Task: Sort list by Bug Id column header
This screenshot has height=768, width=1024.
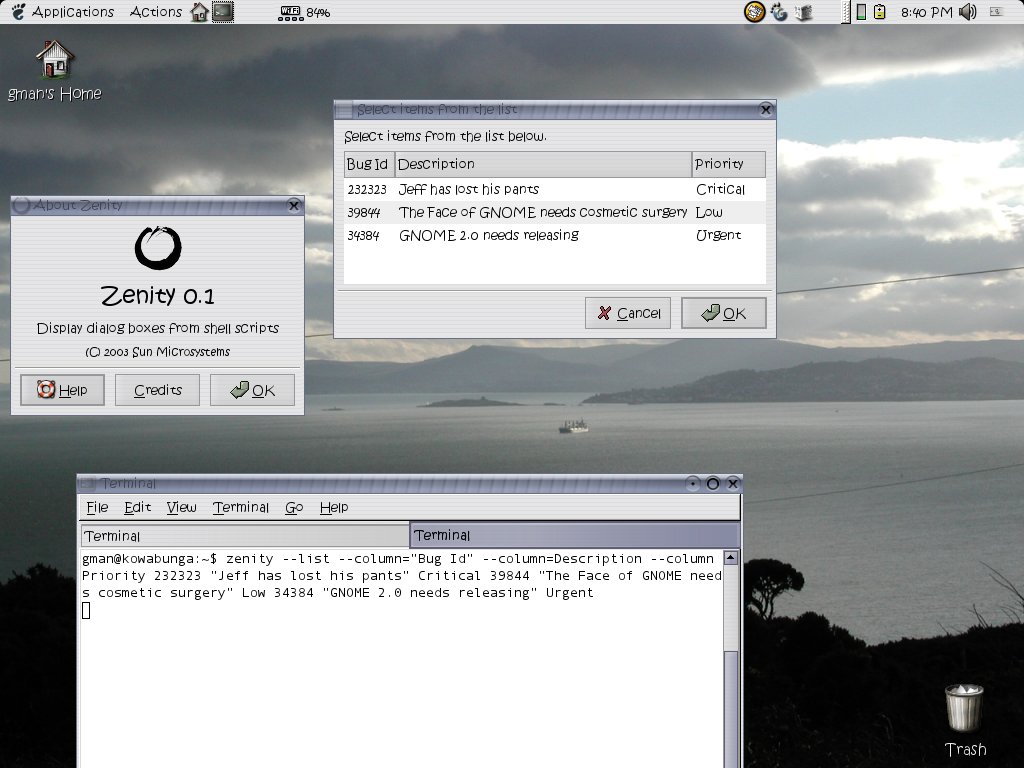Action: click(369, 164)
